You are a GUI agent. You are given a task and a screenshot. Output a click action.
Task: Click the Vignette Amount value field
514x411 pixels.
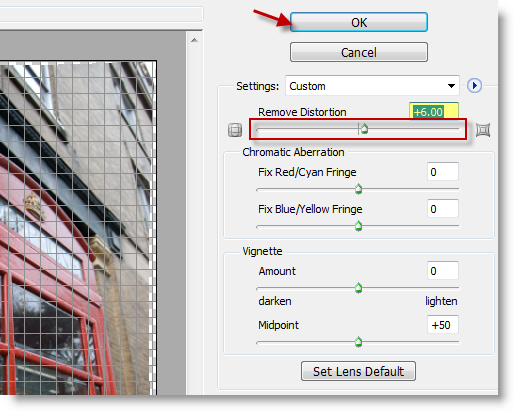(443, 271)
